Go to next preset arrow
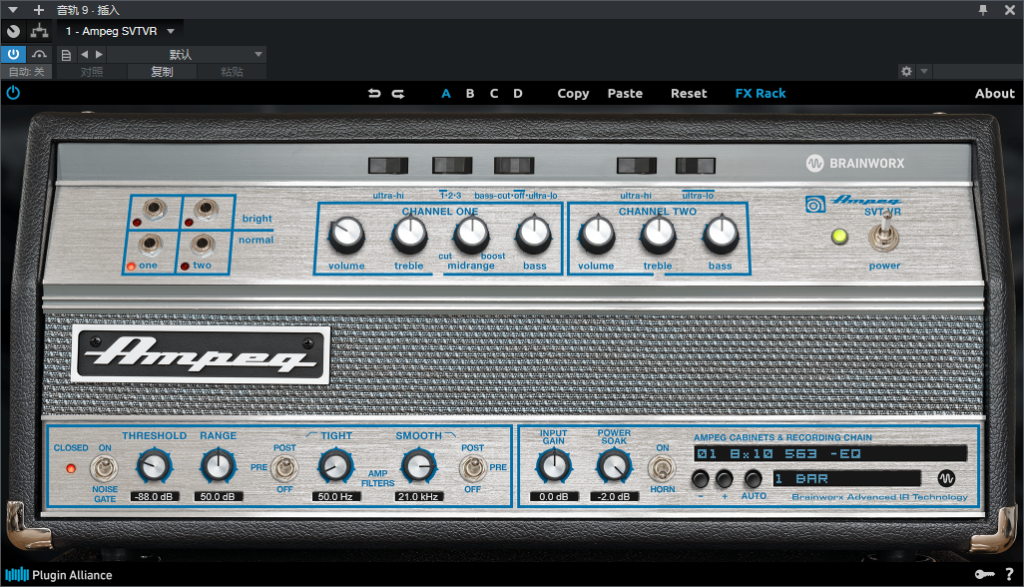This screenshot has height=587, width=1024. coord(99,55)
